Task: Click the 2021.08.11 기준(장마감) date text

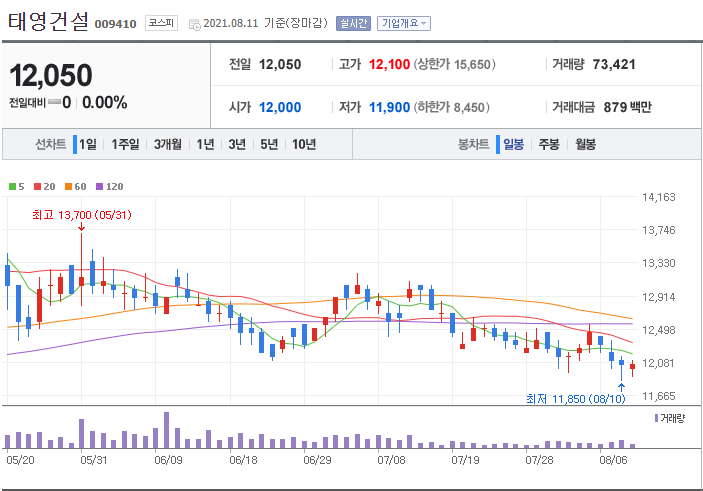Action: 265,23
